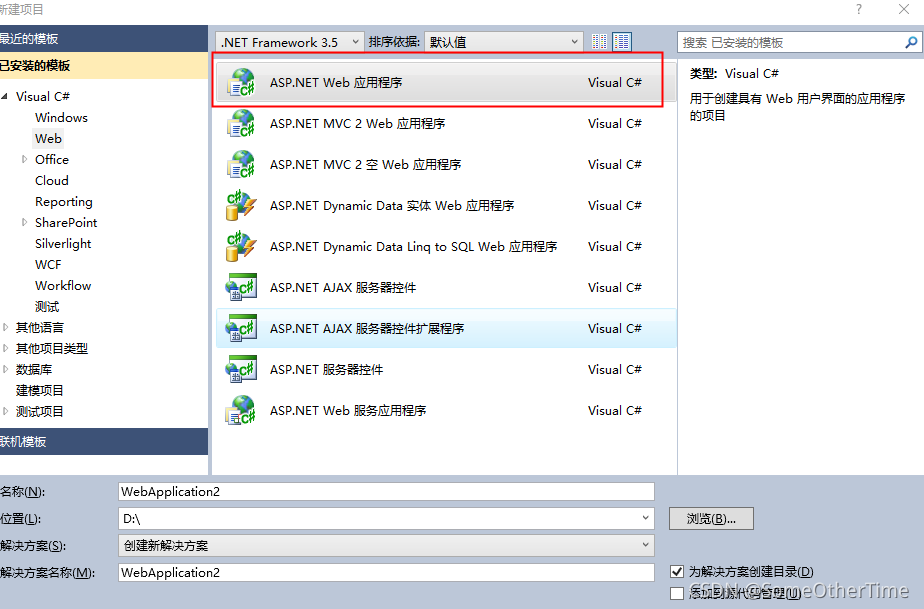Select the Office category label
924x609 pixels.
tap(52, 159)
